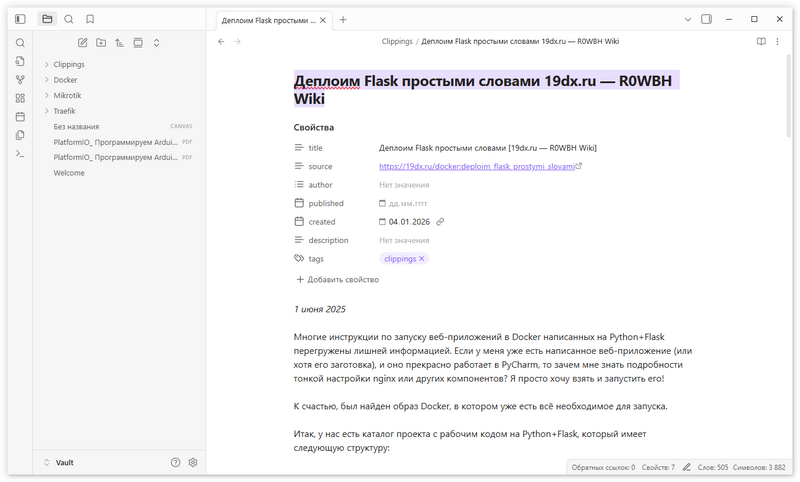Open the Vault switcher dropdown
Screen dimensions: 800x482
pos(59,463)
